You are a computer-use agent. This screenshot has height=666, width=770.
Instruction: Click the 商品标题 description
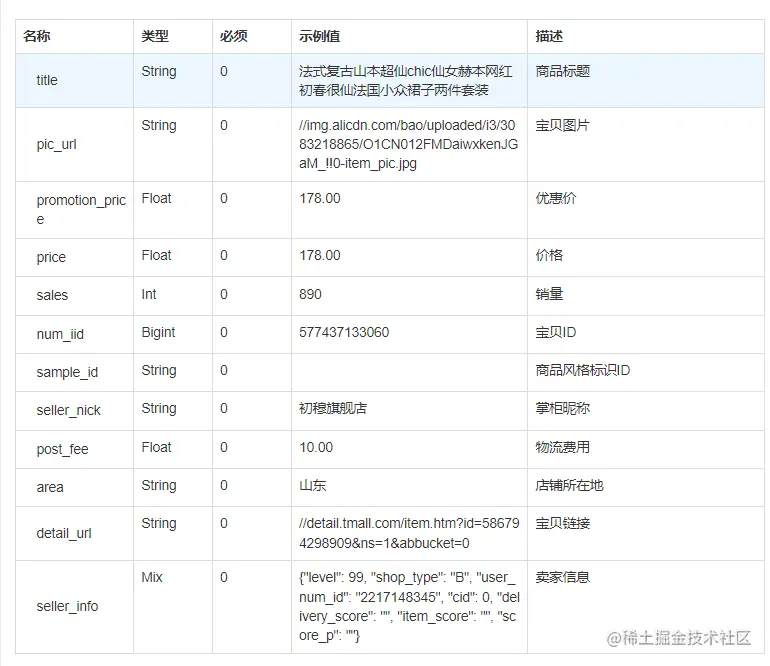pos(563,71)
